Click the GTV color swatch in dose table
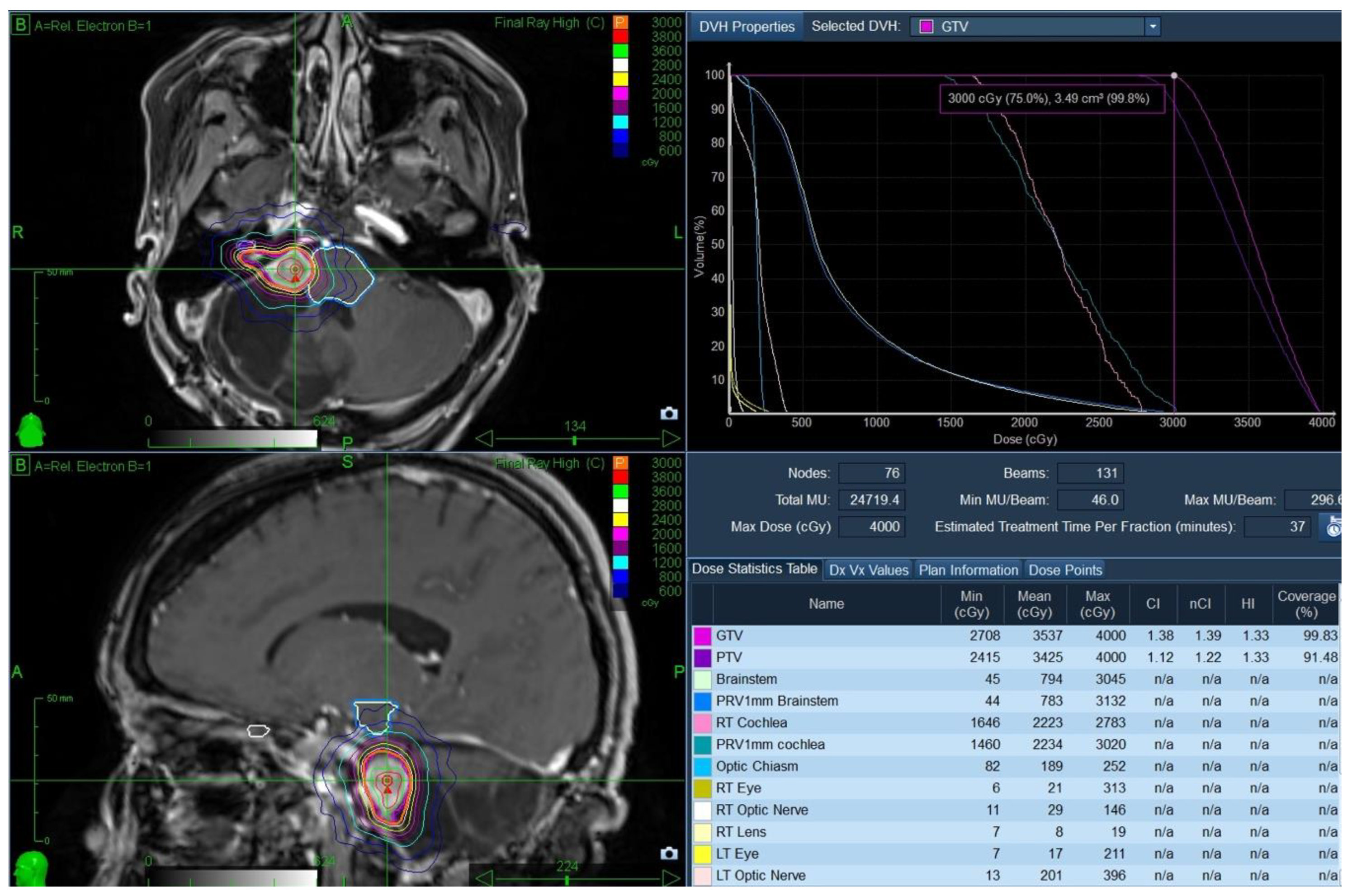 coord(702,636)
